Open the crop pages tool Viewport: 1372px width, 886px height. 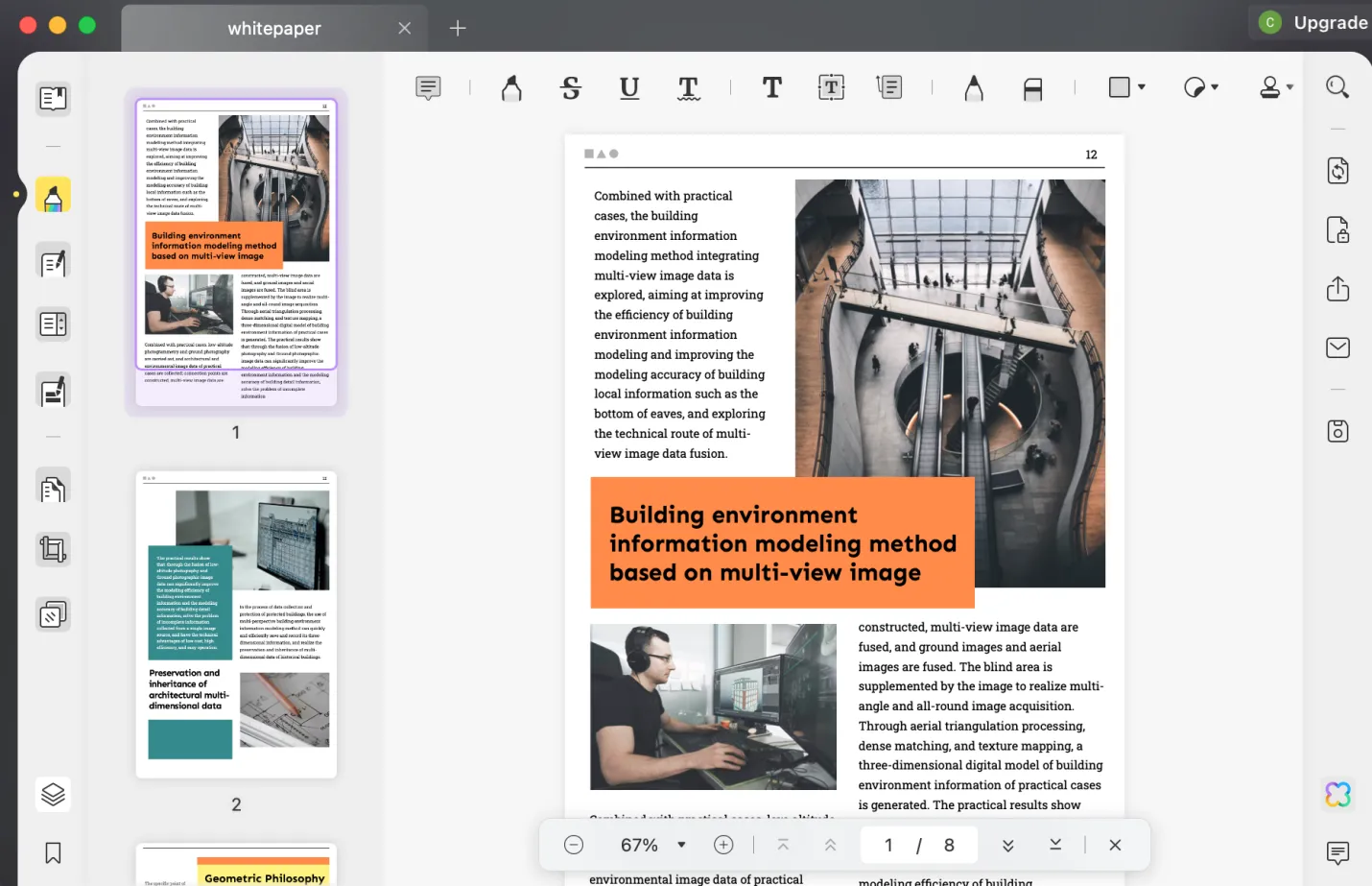pyautogui.click(x=53, y=548)
